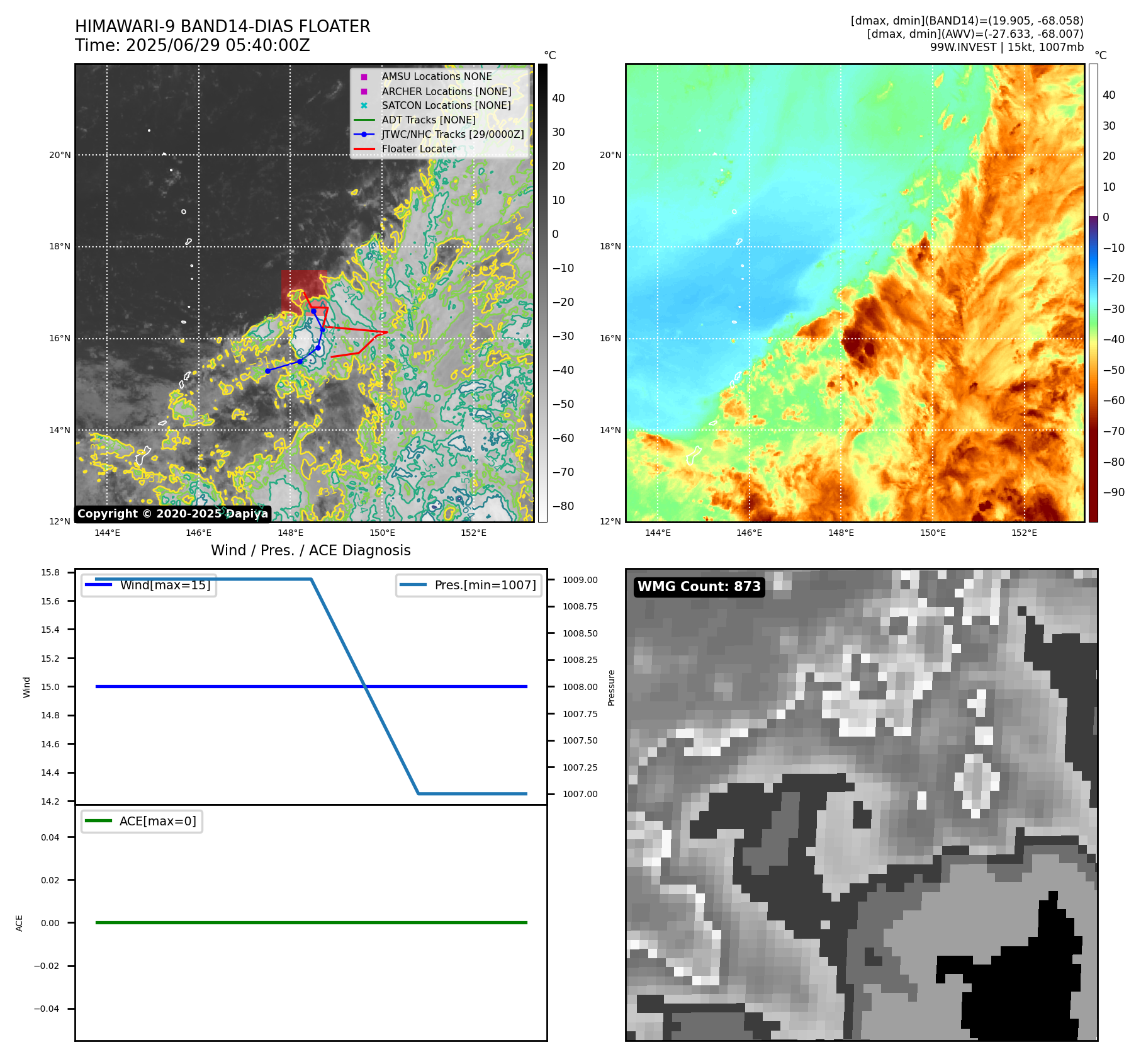
Task: Click the Guam island outline on the right map
Action: pyautogui.click(x=694, y=455)
